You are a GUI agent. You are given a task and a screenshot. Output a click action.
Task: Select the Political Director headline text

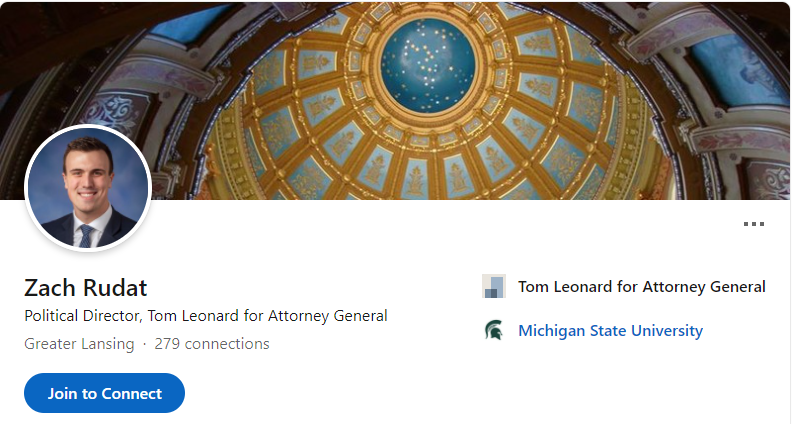tap(205, 316)
